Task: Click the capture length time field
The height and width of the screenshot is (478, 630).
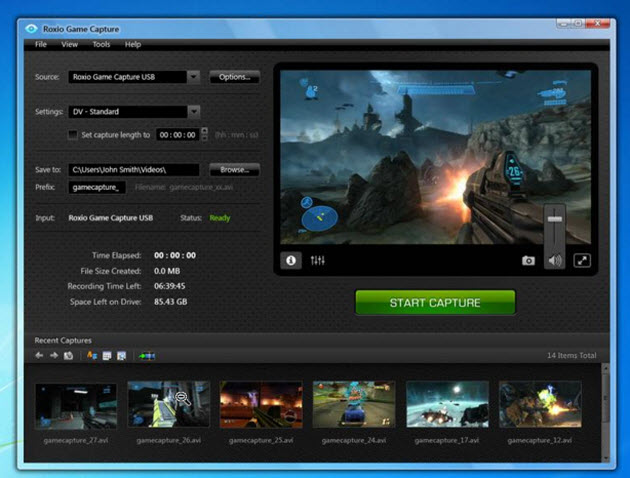Action: 178,135
